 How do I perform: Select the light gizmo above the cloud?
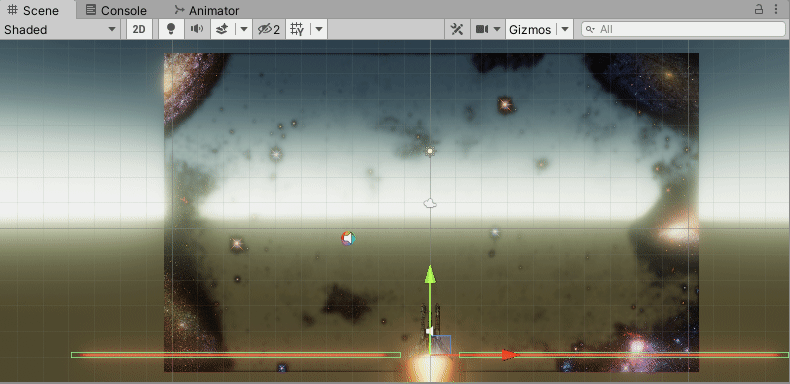point(430,151)
